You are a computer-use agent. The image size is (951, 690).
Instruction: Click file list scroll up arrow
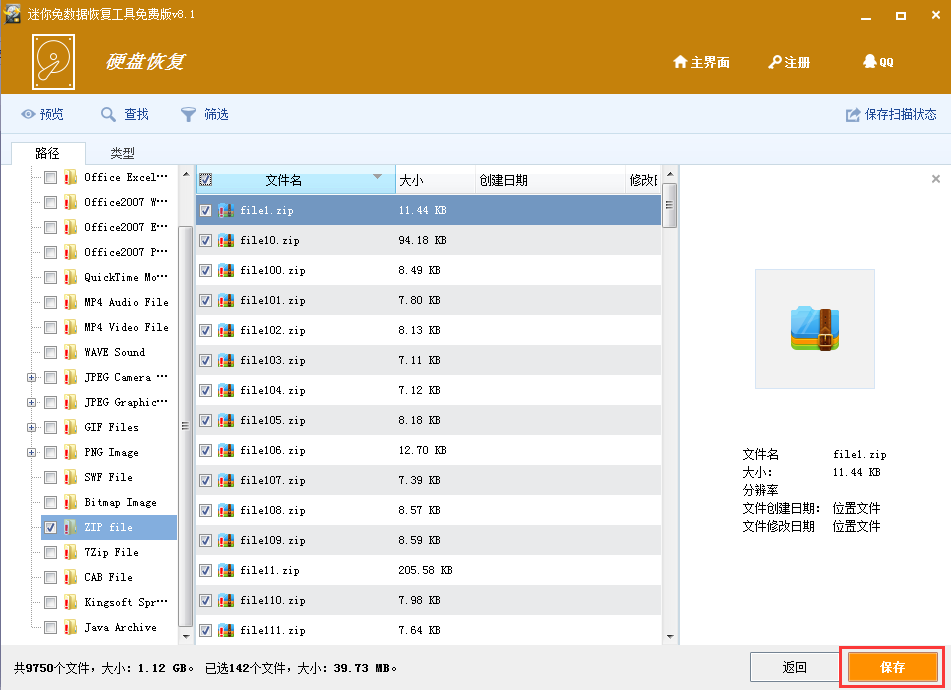[670, 175]
